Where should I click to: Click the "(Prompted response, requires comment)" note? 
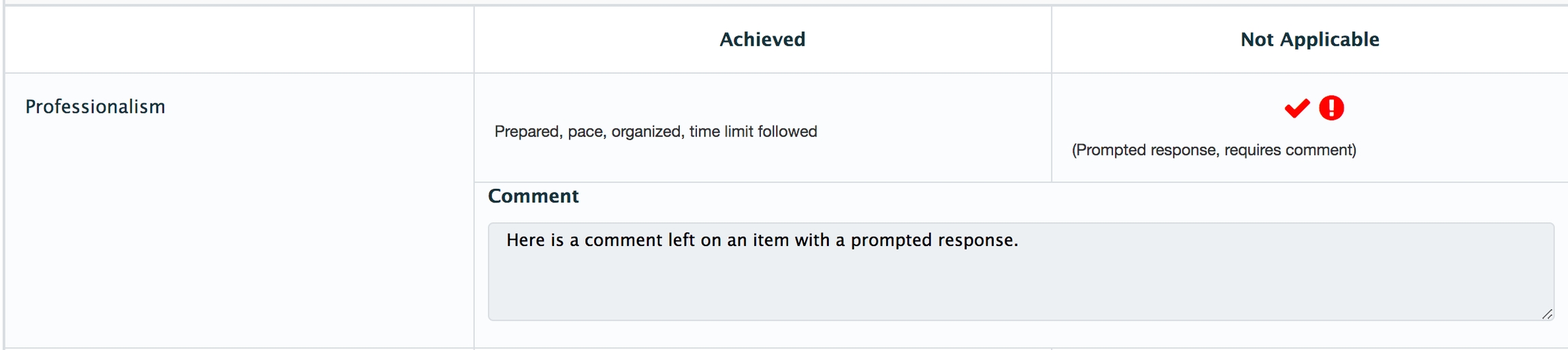coord(1213,150)
